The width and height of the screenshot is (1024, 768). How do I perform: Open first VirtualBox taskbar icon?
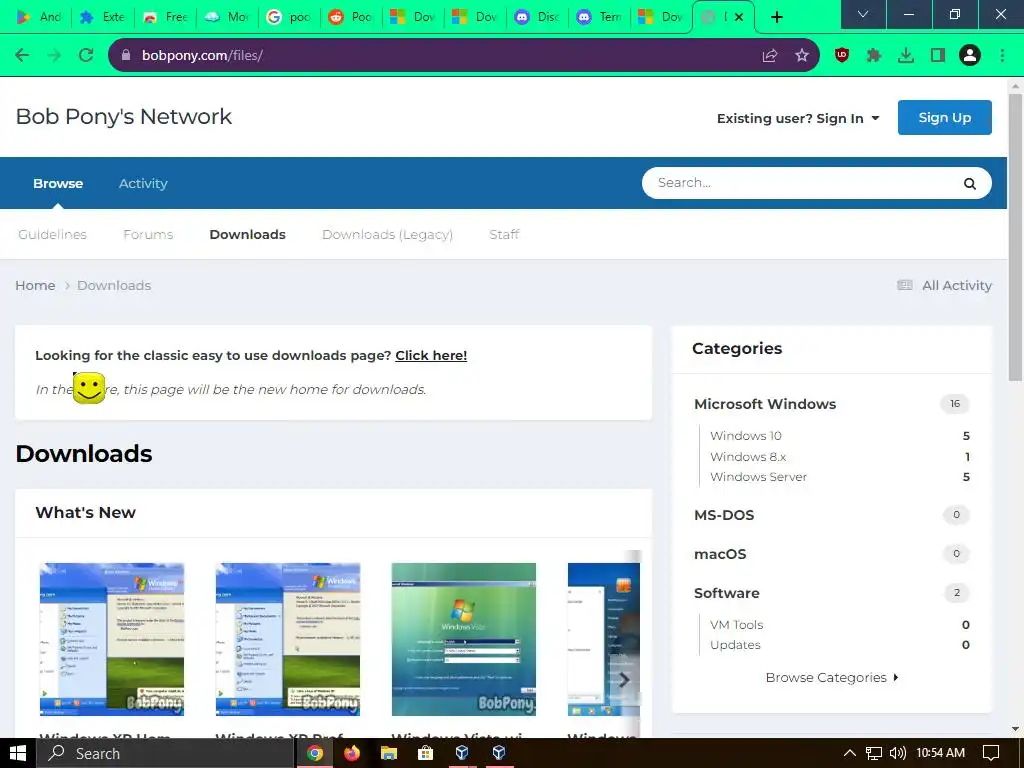pyautogui.click(x=462, y=753)
